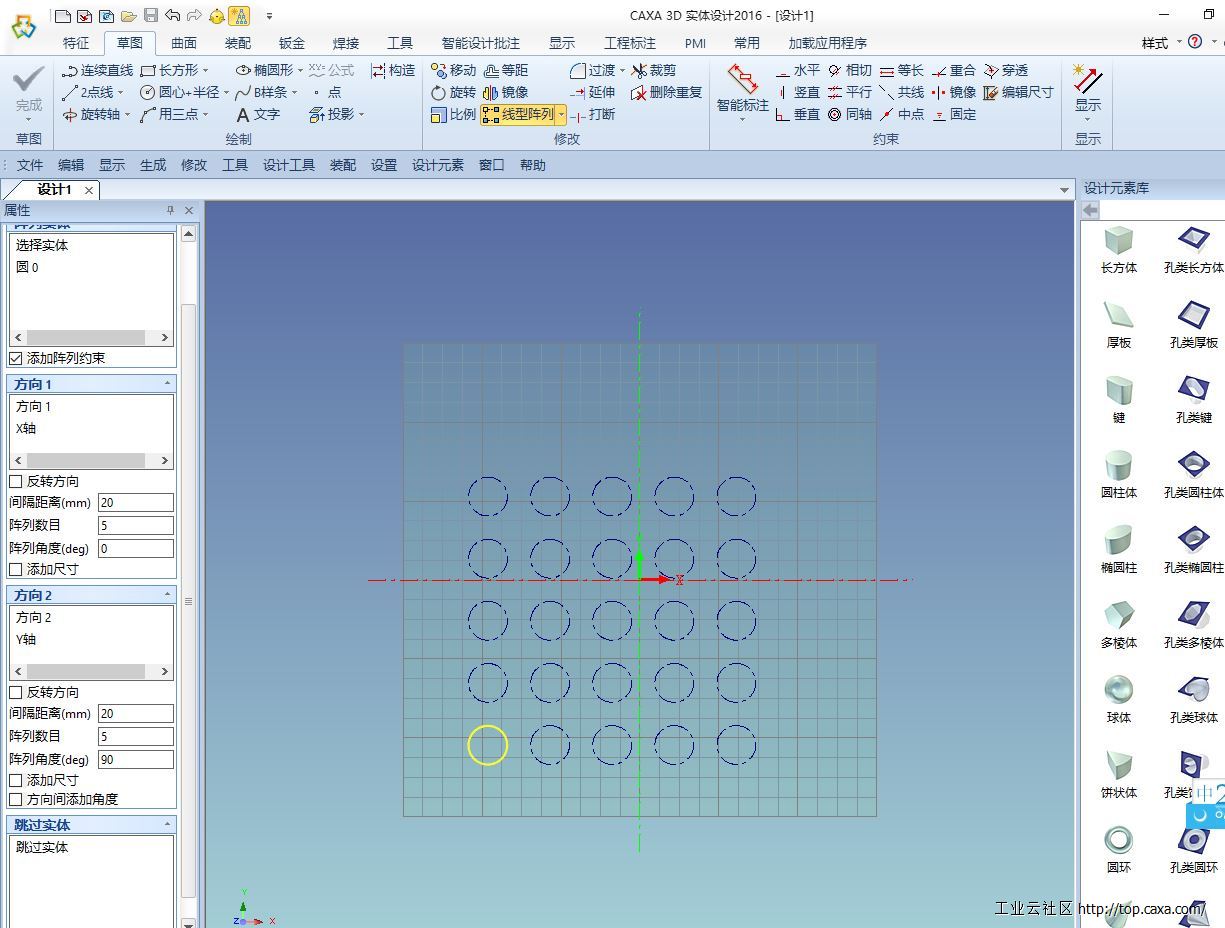
Task: Select the 删除重复 delete duplicates tool
Action: click(x=666, y=92)
